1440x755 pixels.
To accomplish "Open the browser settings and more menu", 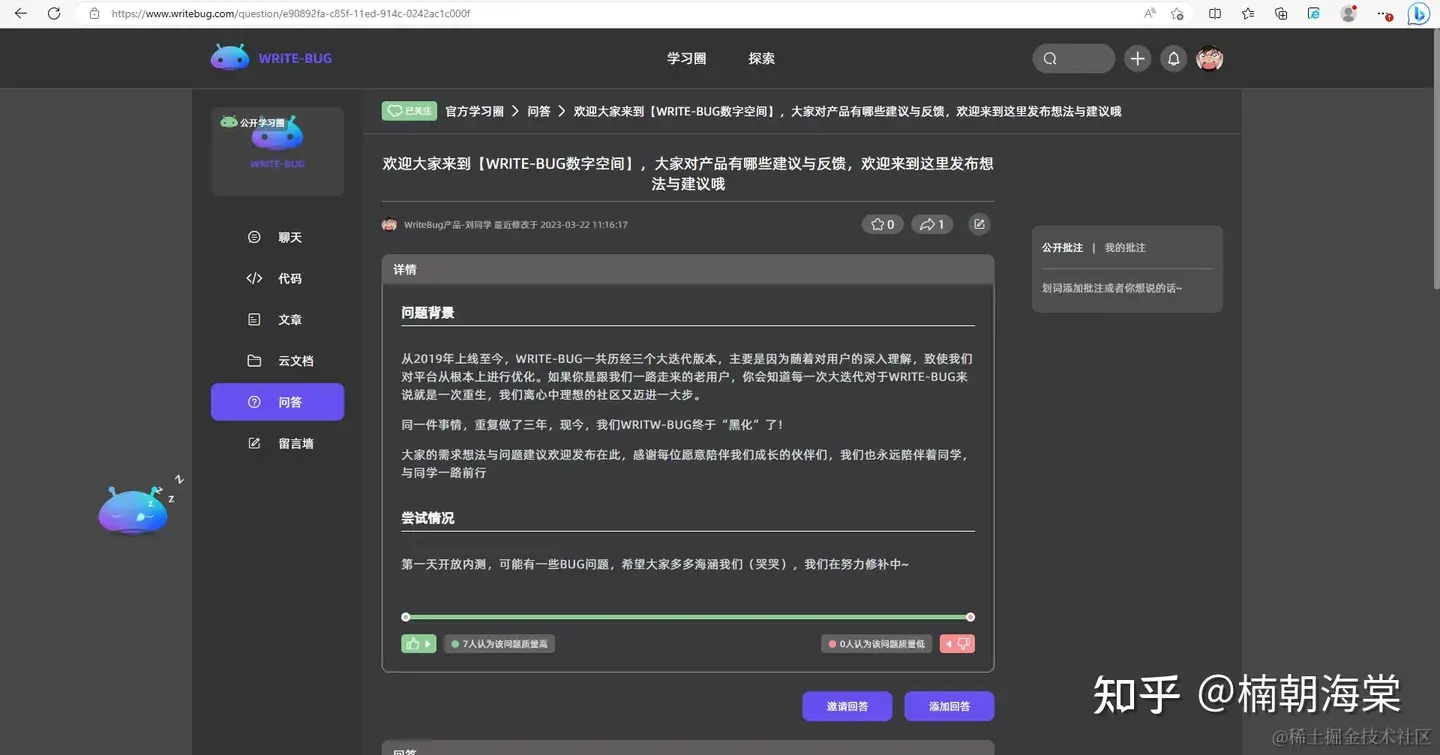I will [1384, 14].
